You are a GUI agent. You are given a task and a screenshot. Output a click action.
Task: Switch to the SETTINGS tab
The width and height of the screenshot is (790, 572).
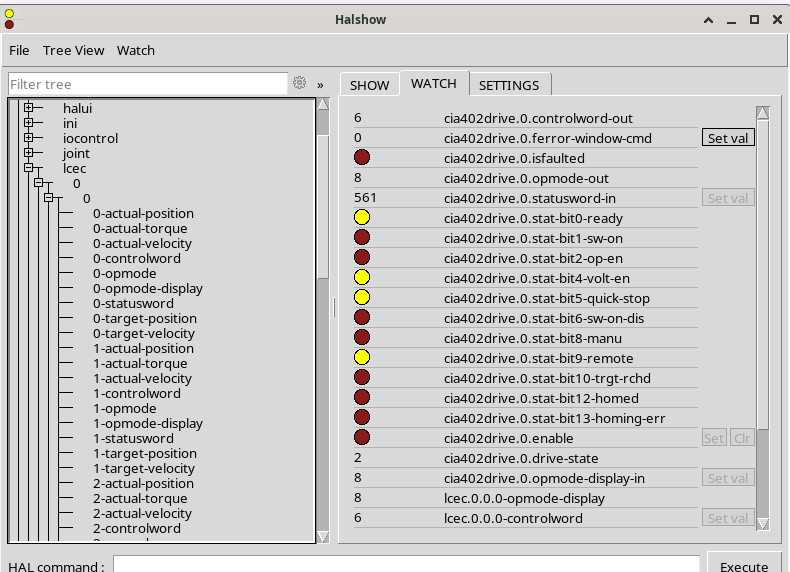(509, 85)
